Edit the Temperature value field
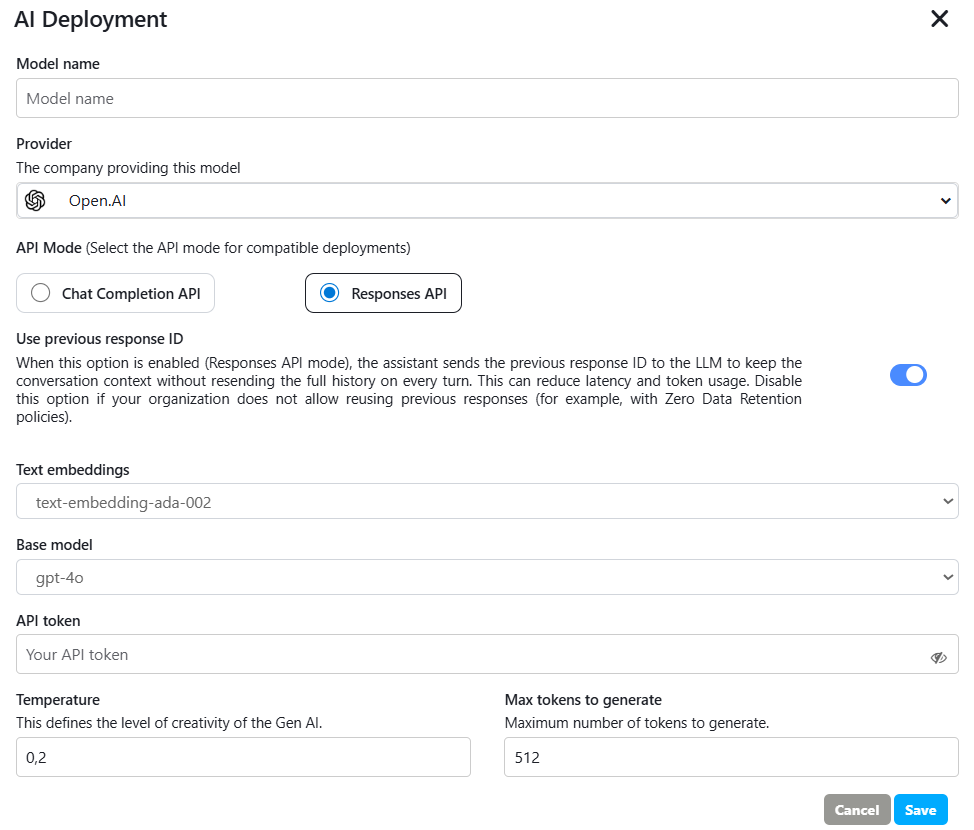 (x=244, y=757)
